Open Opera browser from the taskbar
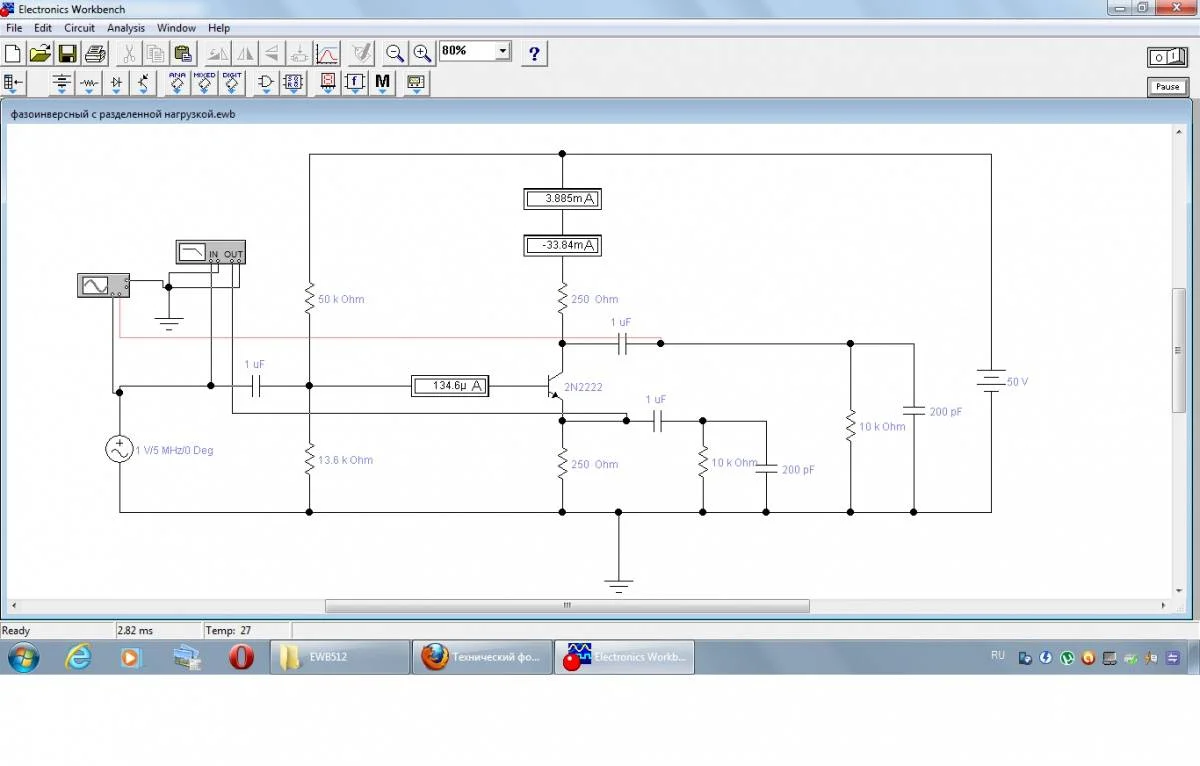1200x766 pixels. pyautogui.click(x=240, y=657)
